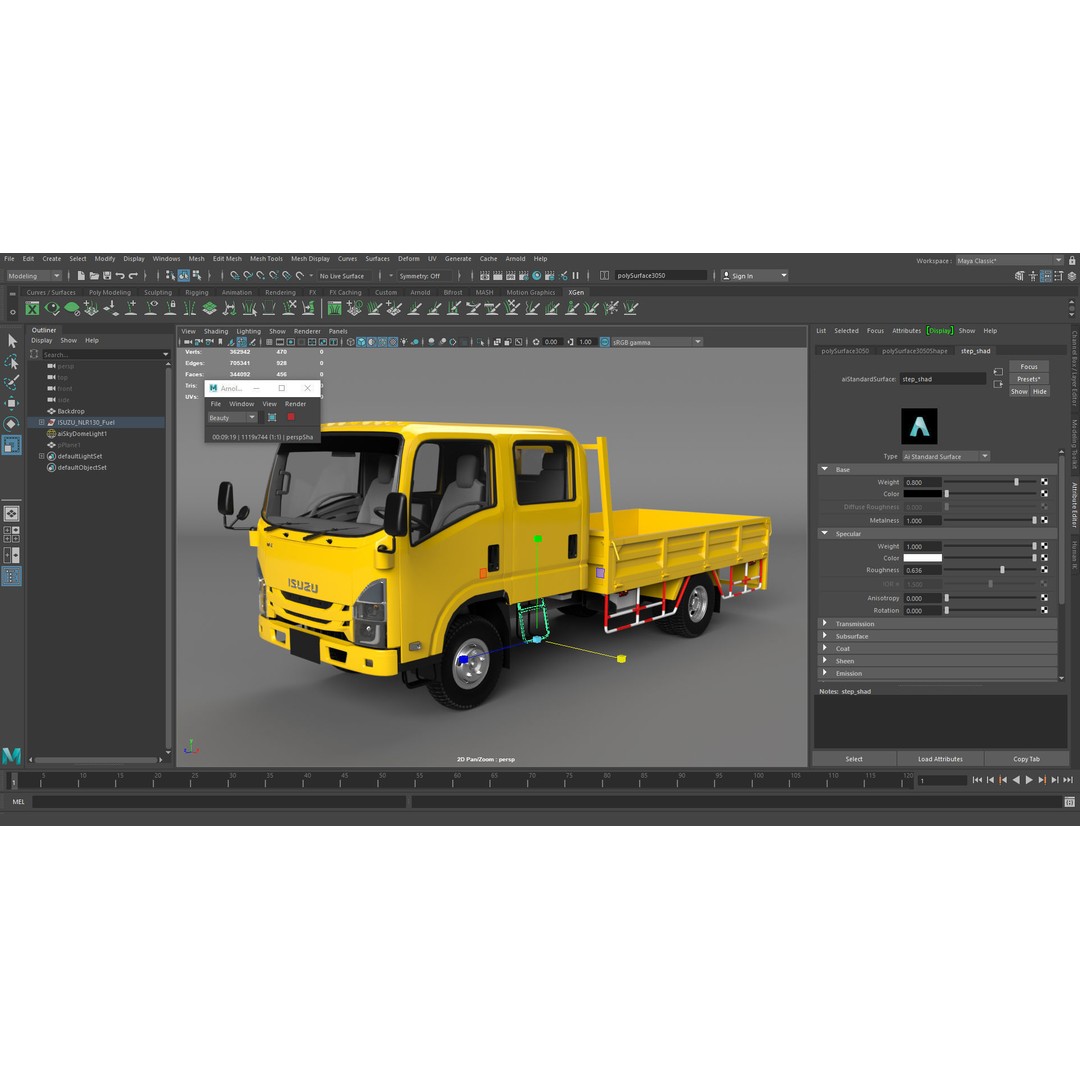The image size is (1080, 1080).
Task: Click the HumanIK character icon at top right
Action: 1032,276
